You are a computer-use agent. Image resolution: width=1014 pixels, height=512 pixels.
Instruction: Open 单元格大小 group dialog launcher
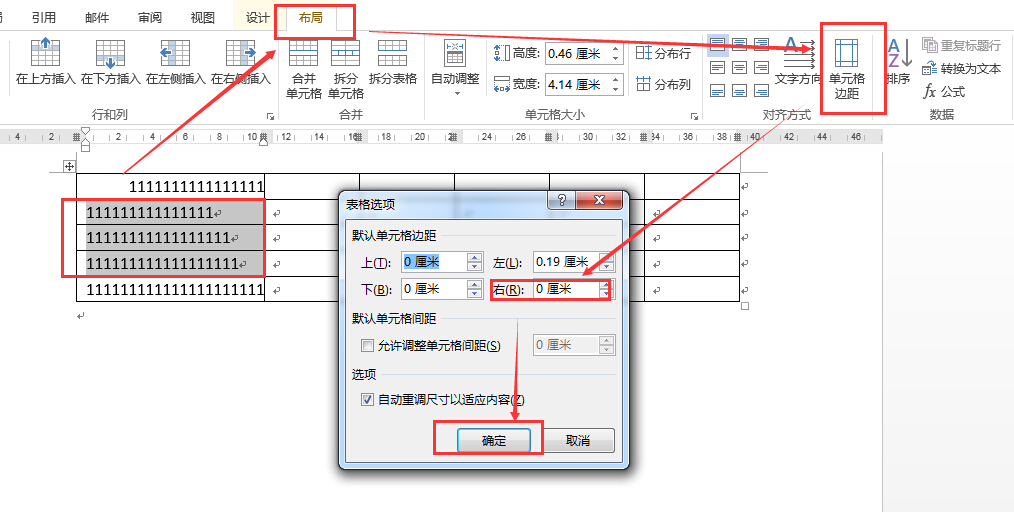[694, 116]
